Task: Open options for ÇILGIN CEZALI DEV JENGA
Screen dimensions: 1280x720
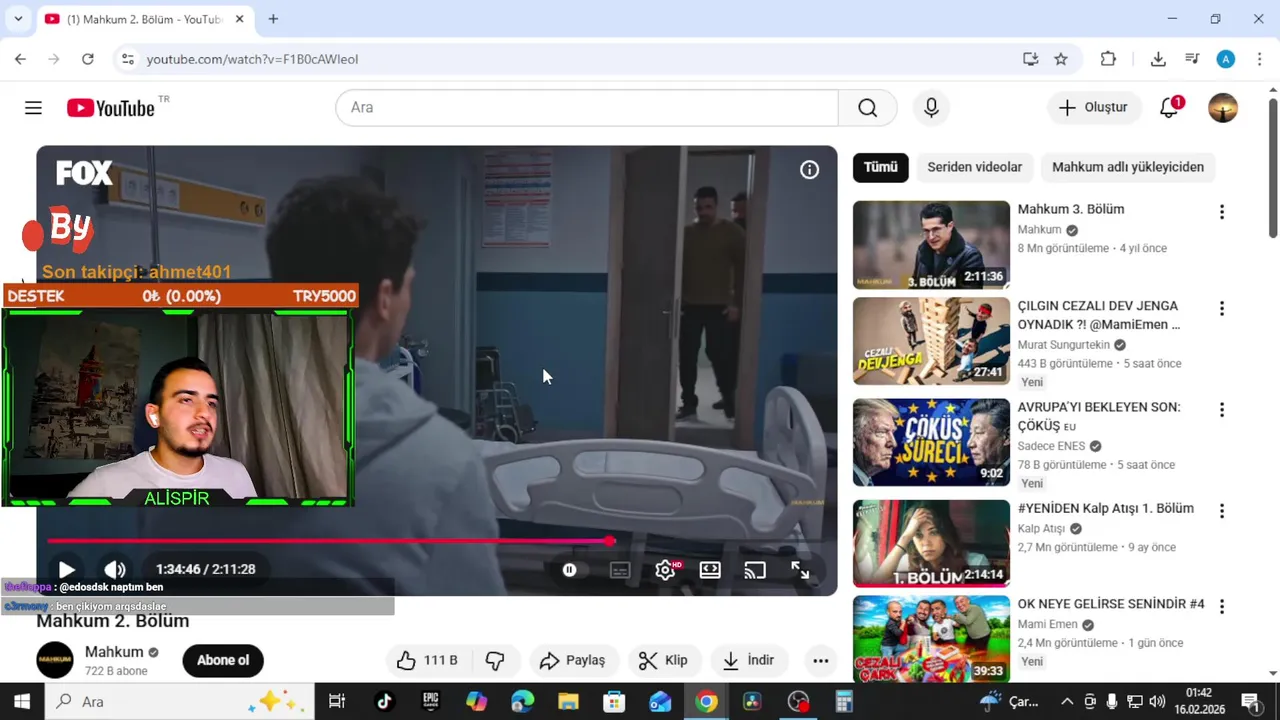Action: tap(1221, 309)
